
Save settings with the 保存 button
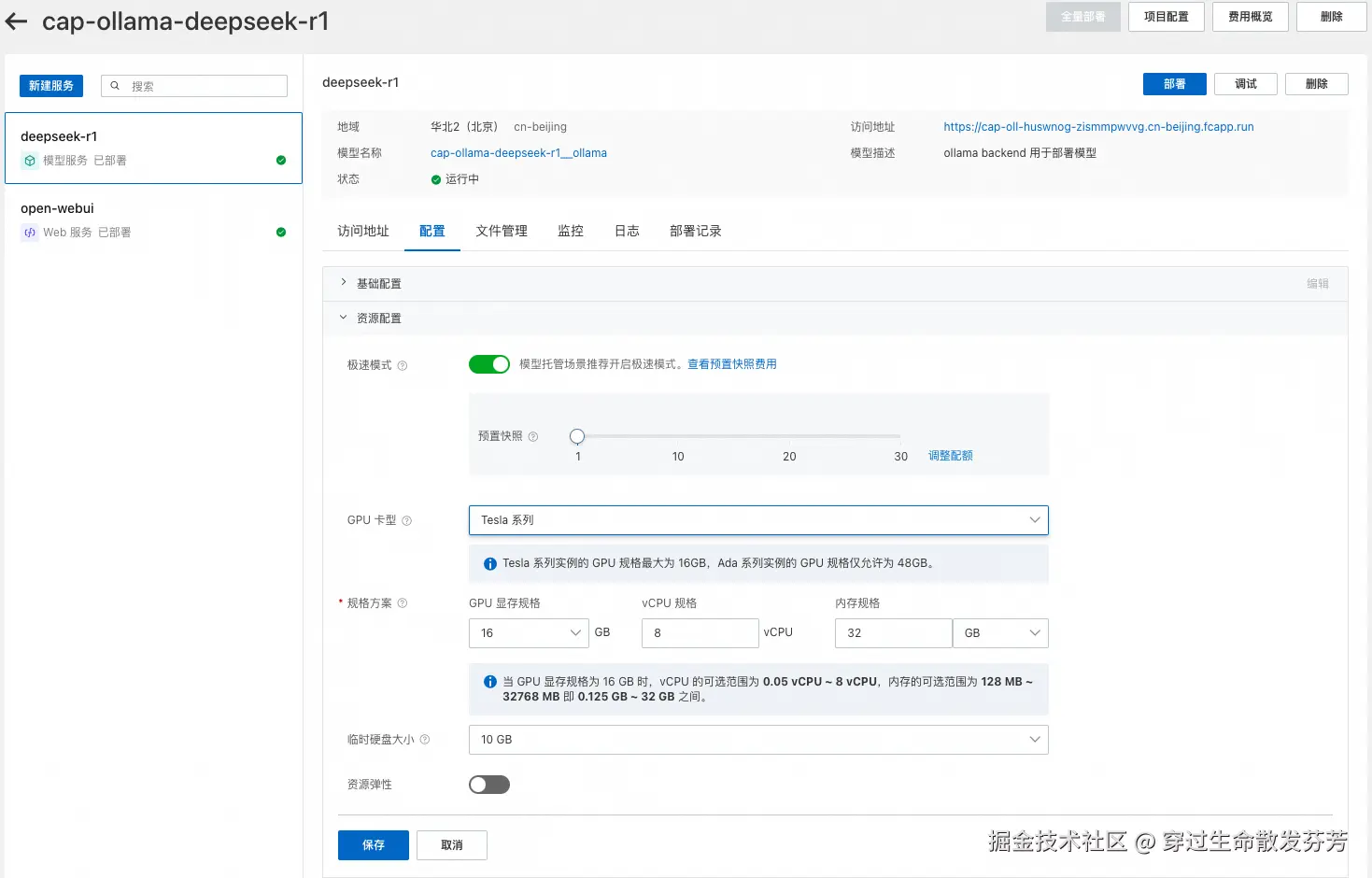click(374, 845)
